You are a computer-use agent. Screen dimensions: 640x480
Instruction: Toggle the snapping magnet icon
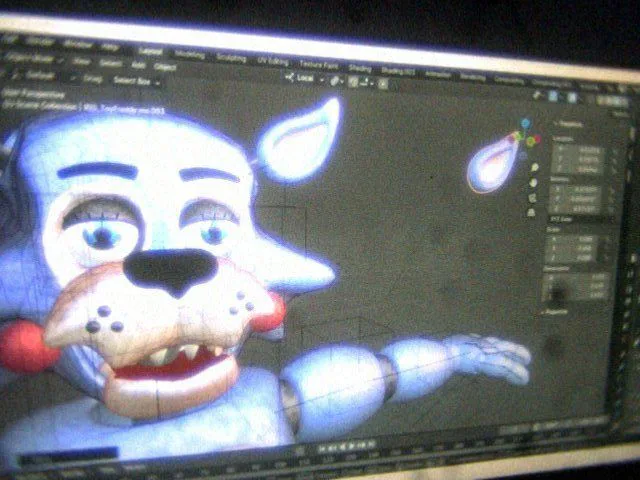coord(353,82)
